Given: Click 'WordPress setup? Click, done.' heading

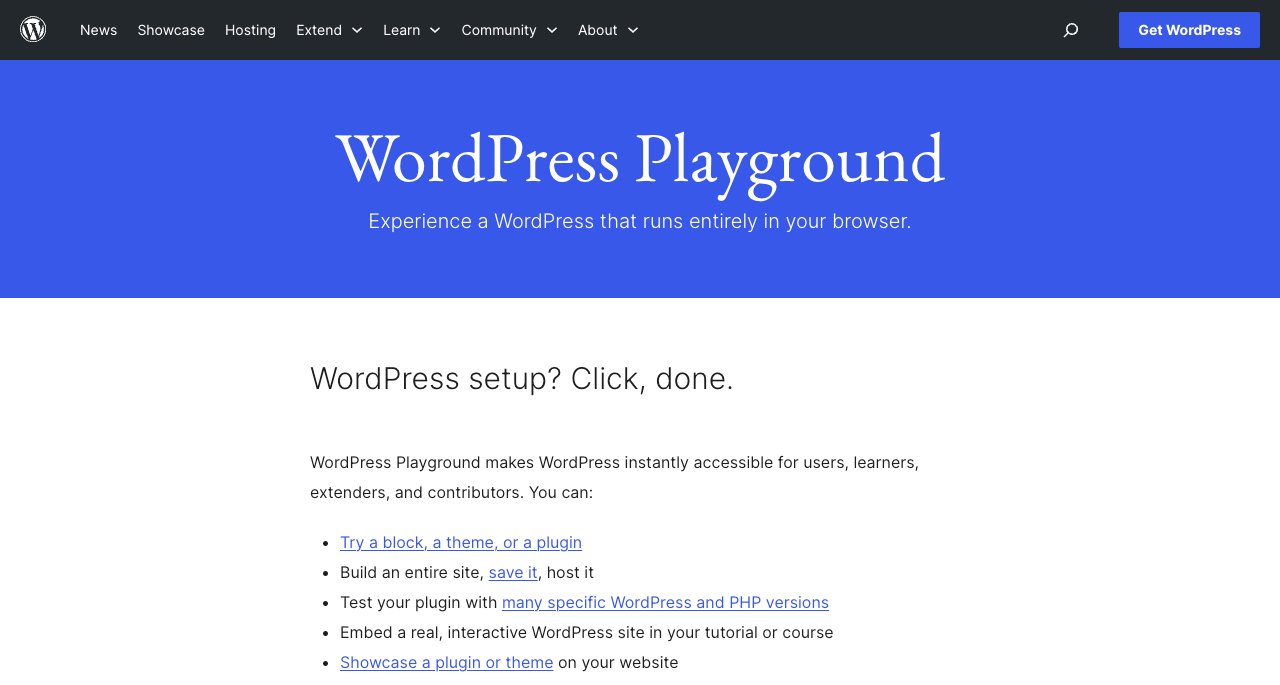Looking at the screenshot, I should [522, 378].
